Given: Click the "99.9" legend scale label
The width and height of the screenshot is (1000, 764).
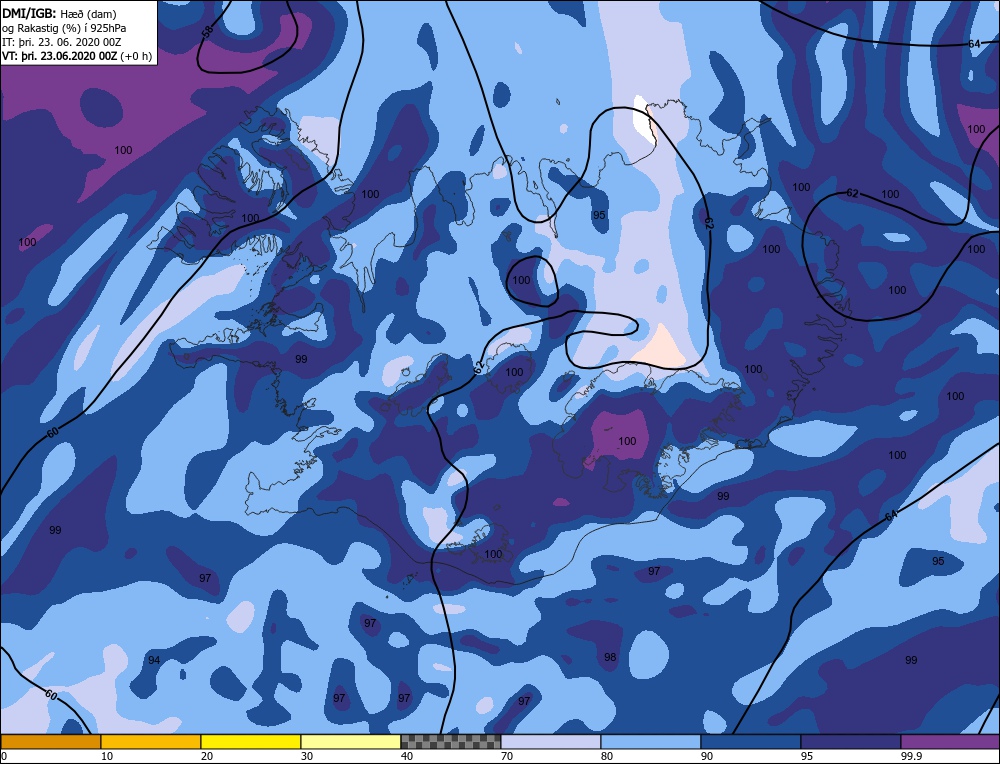Looking at the screenshot, I should (911, 756).
